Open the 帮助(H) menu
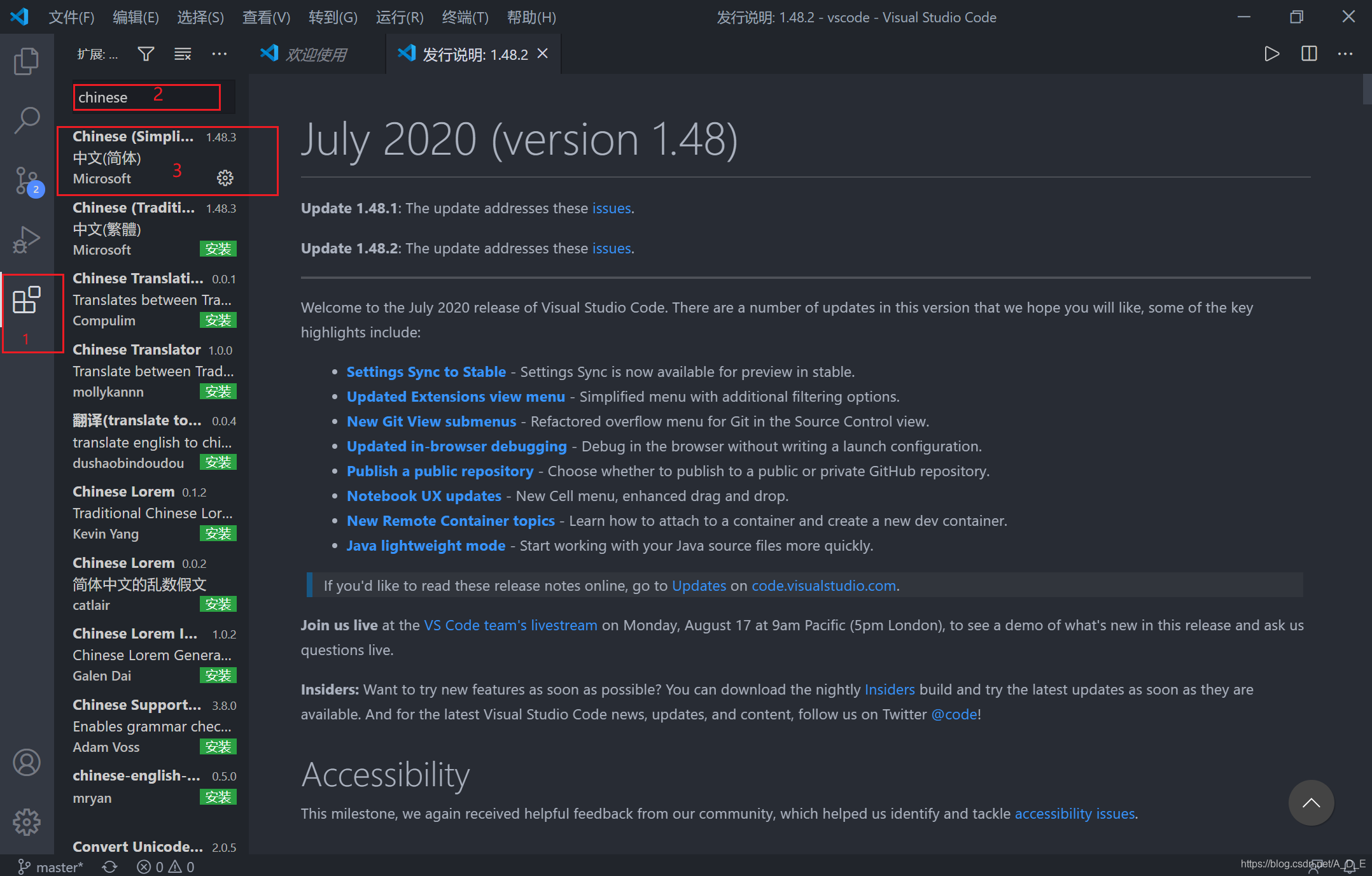This screenshot has height=876, width=1372. click(531, 17)
